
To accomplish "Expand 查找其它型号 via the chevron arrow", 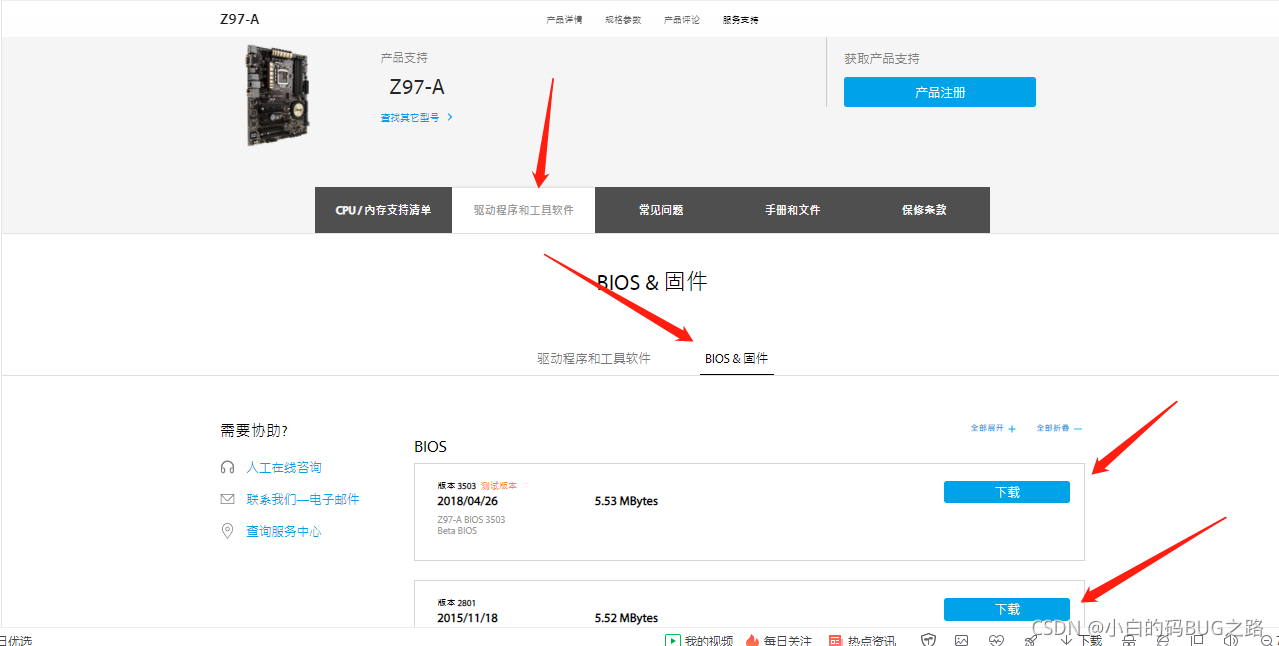I will click(x=450, y=117).
